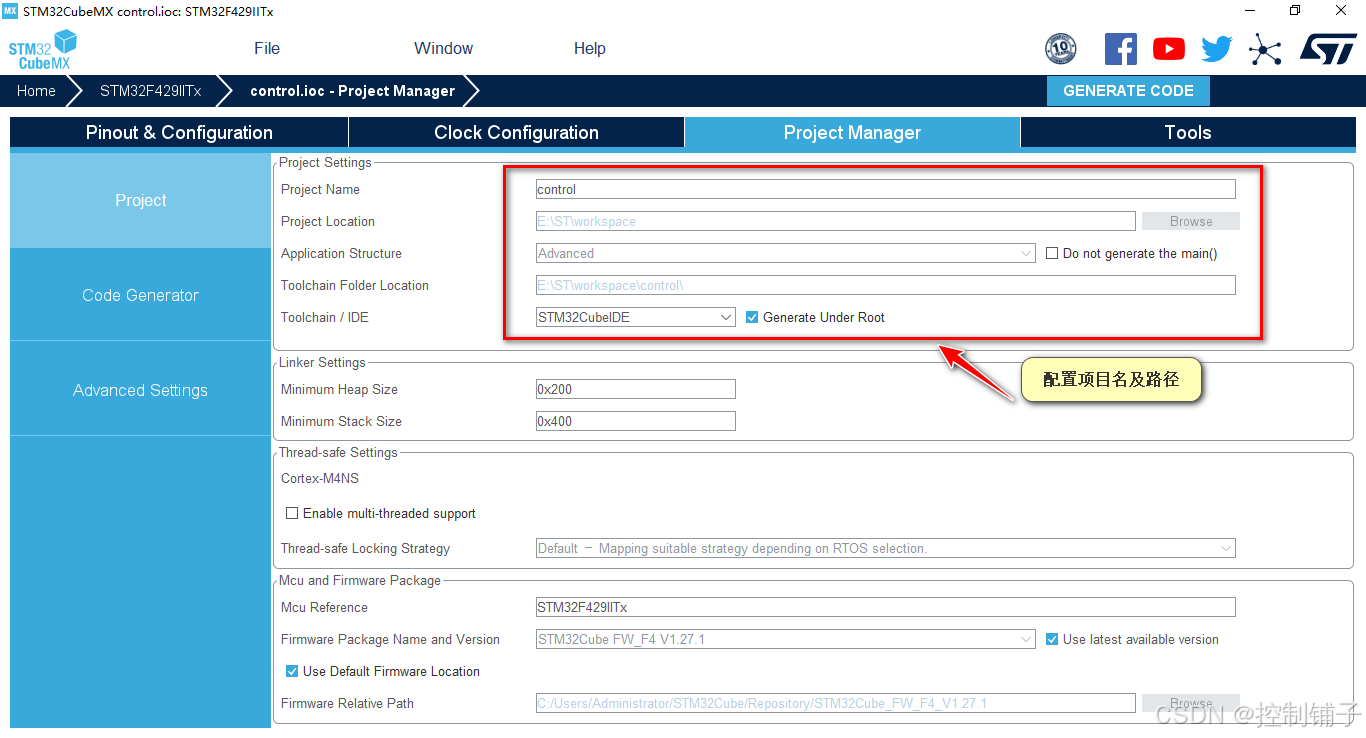Open Thread-safe Locking Strategy dropdown
Screen dimensions: 1366x738
point(886,548)
